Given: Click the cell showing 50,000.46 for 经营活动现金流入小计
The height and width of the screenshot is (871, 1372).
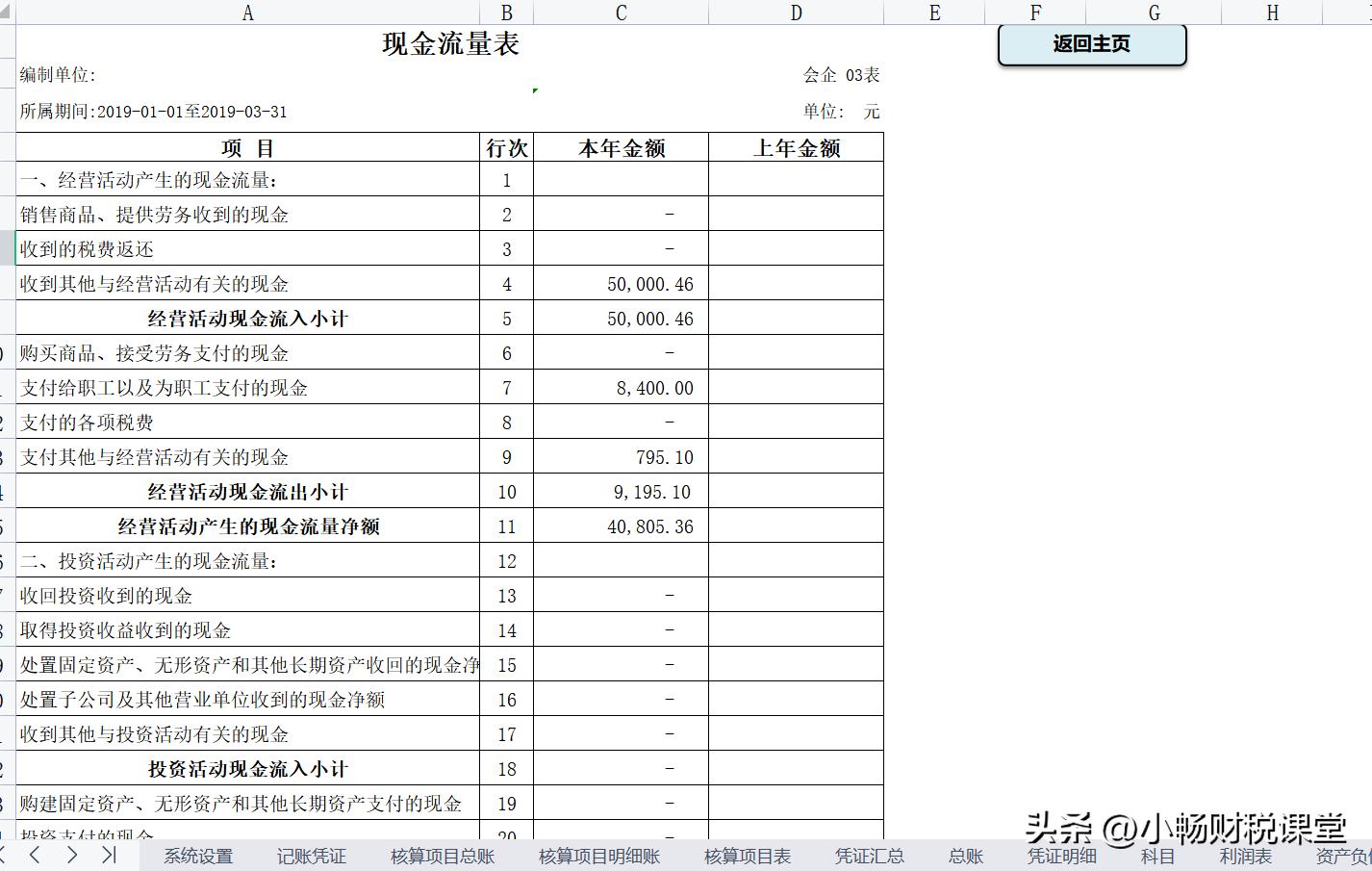Looking at the screenshot, I should pos(621,318).
